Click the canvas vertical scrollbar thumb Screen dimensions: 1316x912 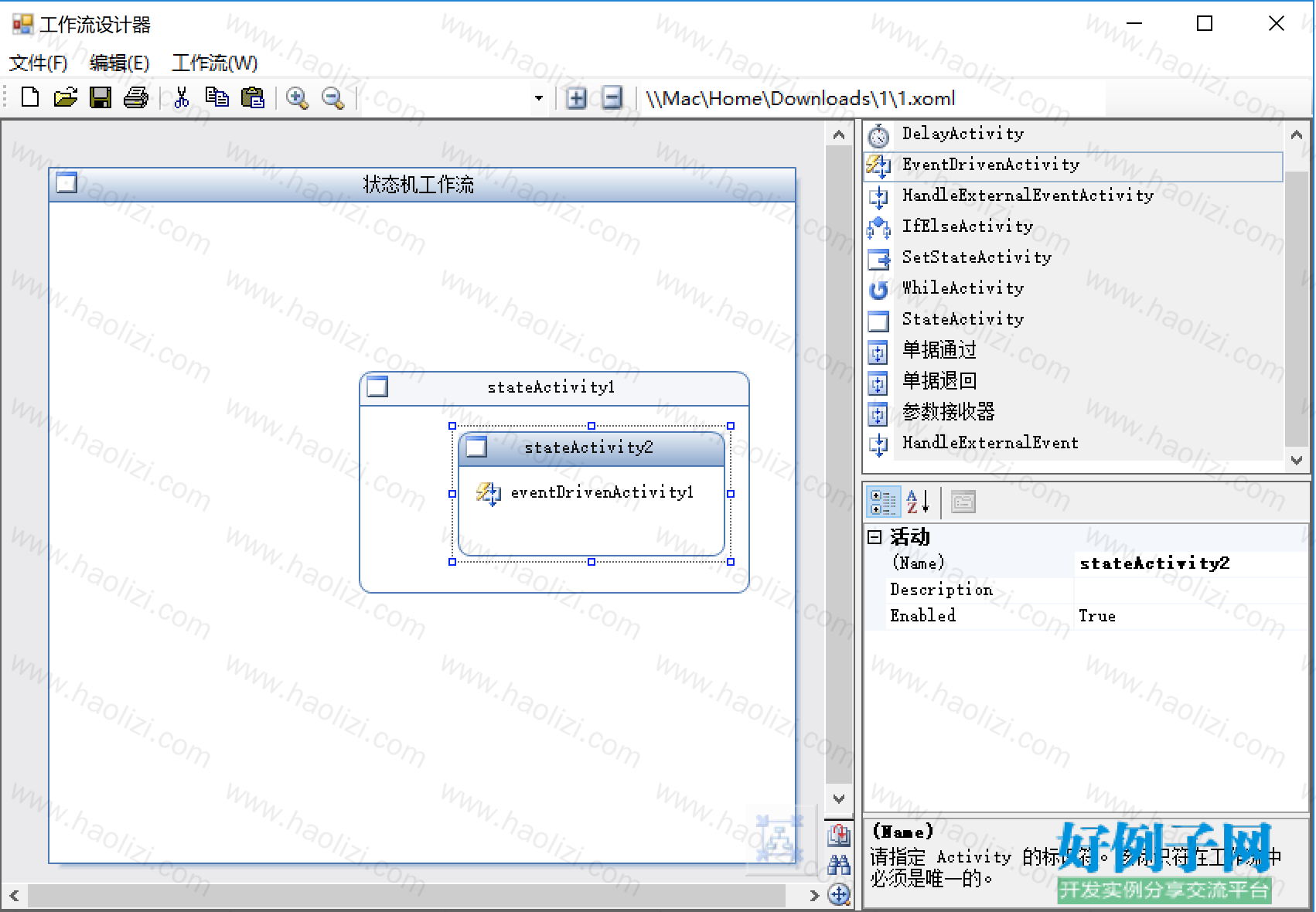838,464
